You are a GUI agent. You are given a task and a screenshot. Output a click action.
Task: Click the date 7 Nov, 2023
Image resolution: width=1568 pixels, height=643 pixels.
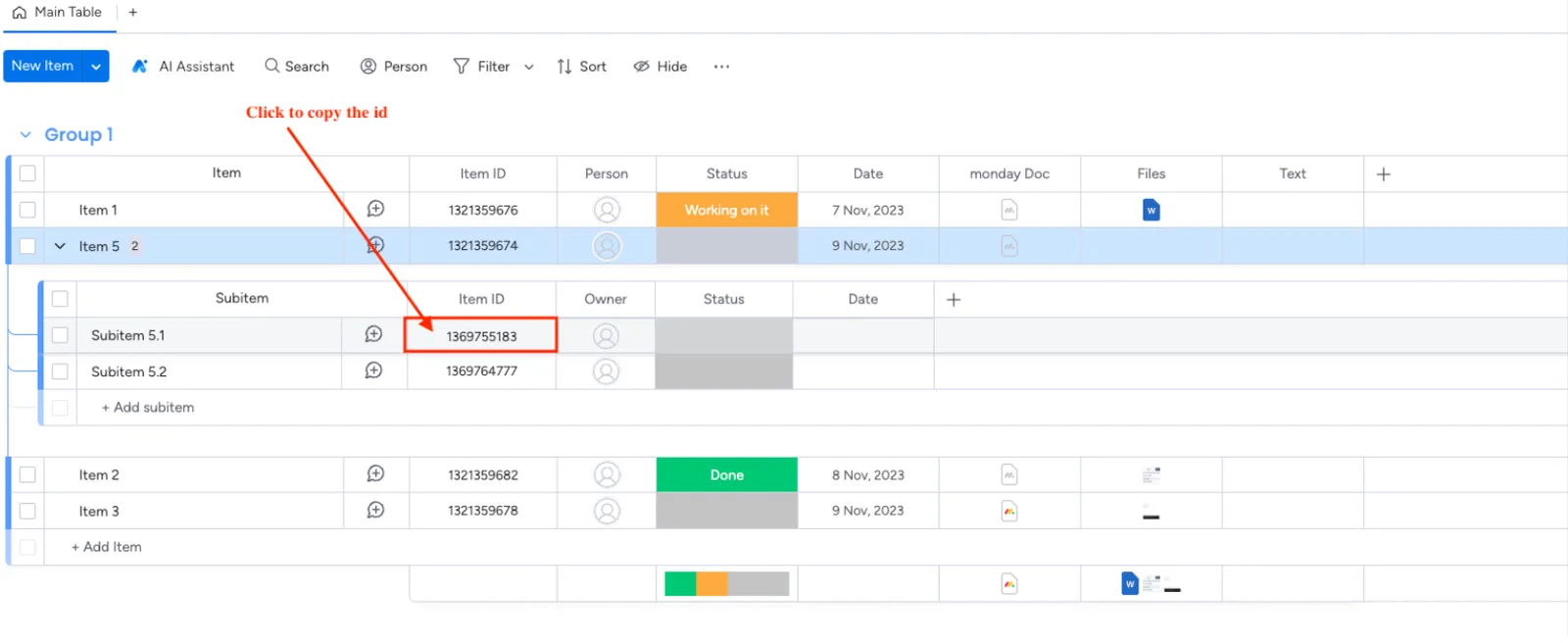click(x=868, y=210)
